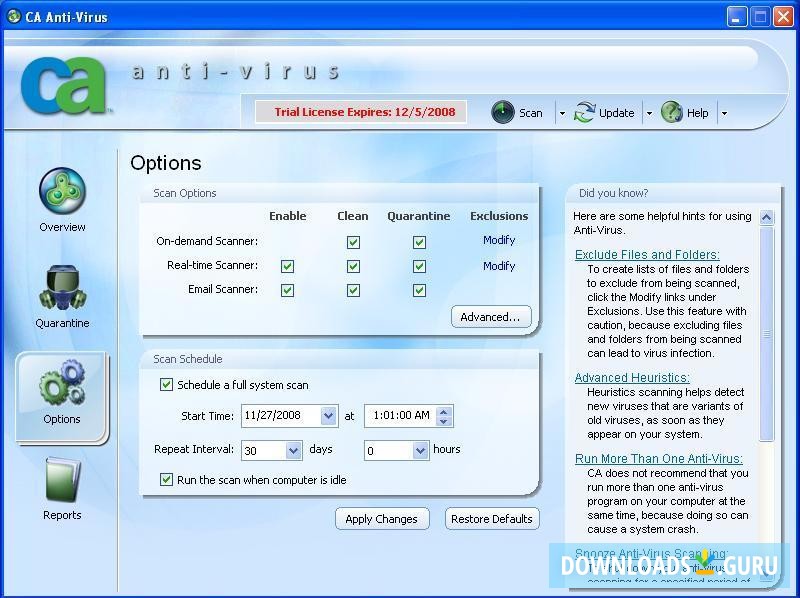This screenshot has width=800, height=598.
Task: Expand the Update dropdown arrow
Action: (x=649, y=113)
